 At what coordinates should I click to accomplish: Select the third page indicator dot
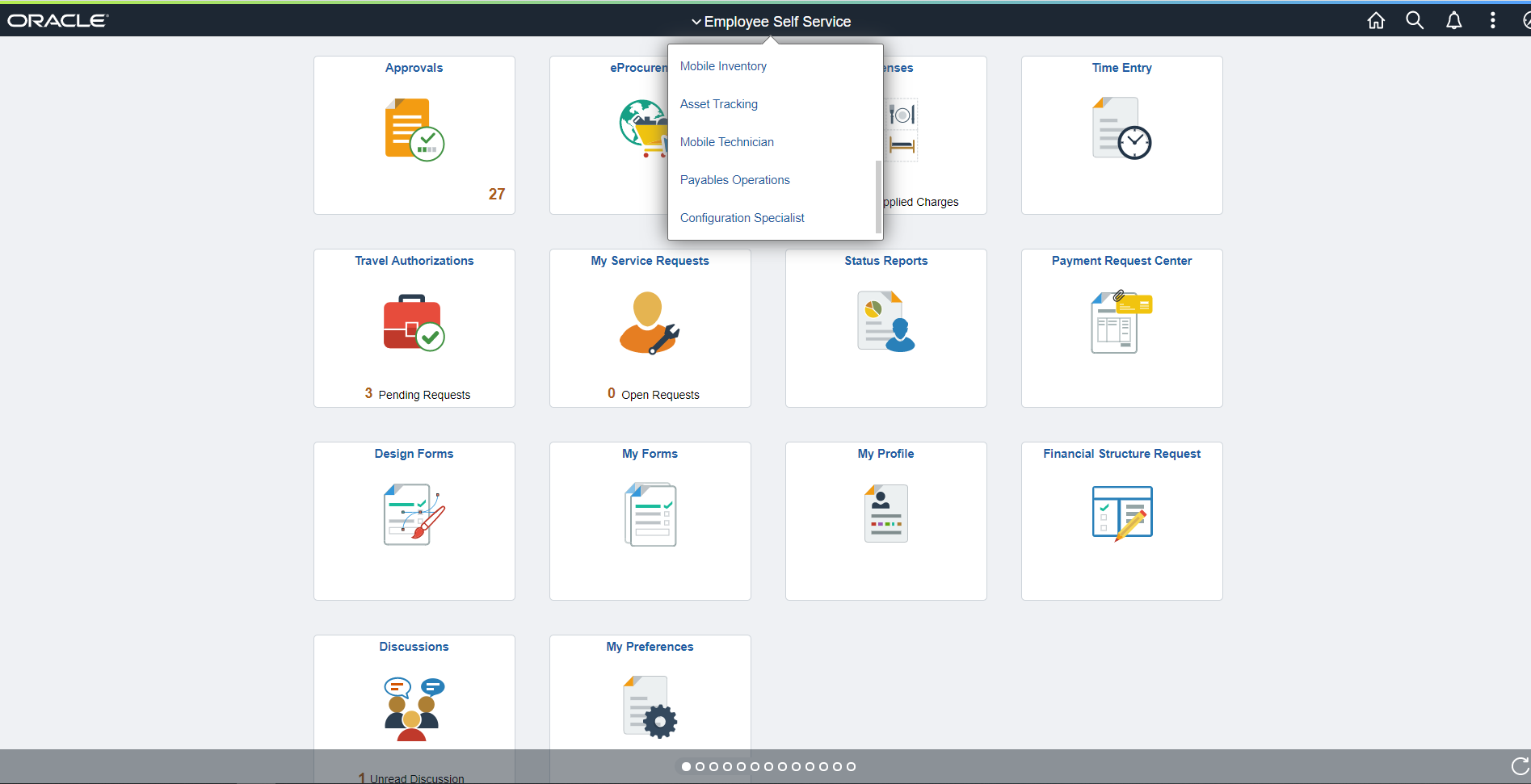tap(713, 767)
